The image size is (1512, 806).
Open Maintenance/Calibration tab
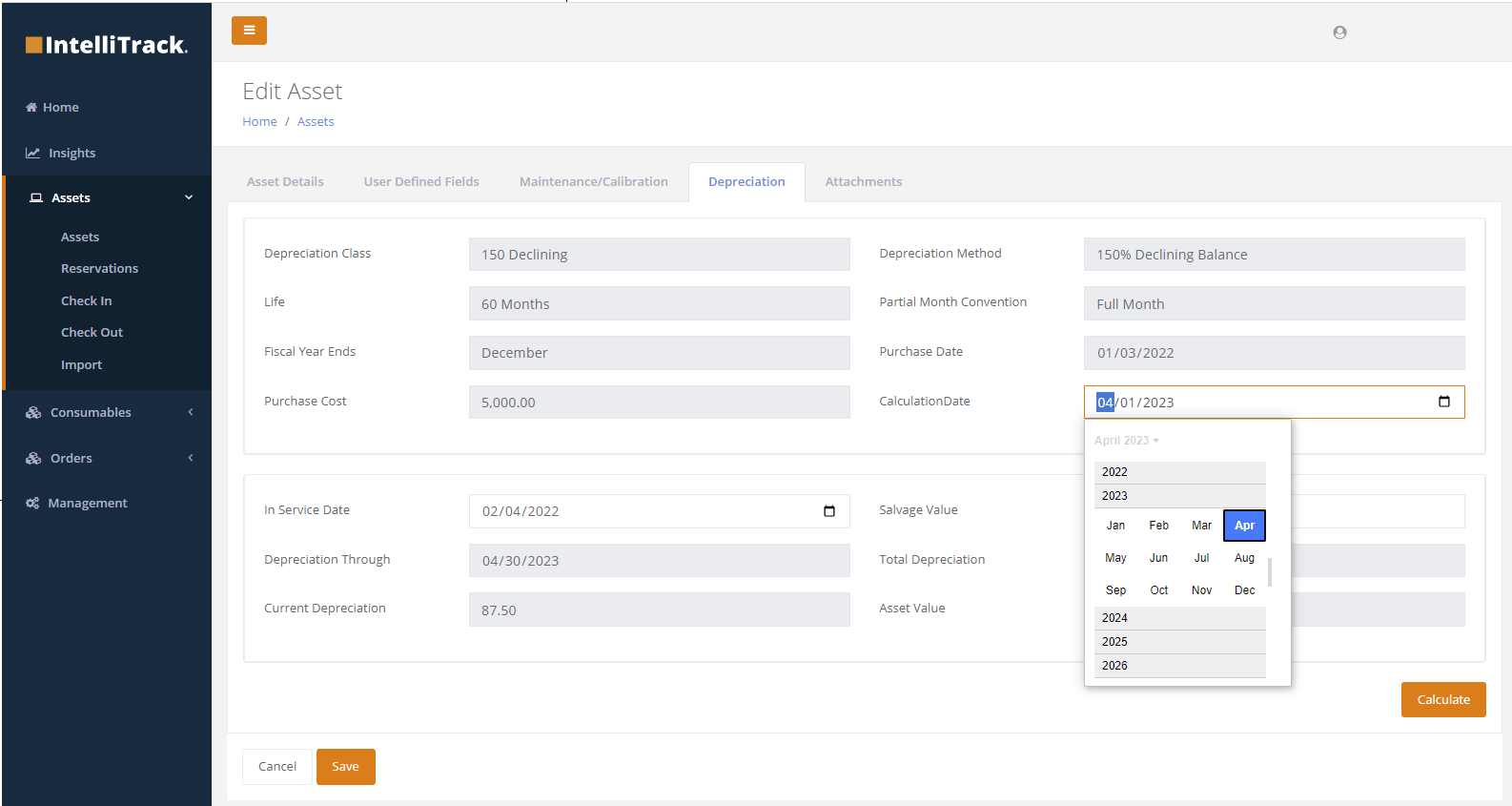(x=594, y=181)
